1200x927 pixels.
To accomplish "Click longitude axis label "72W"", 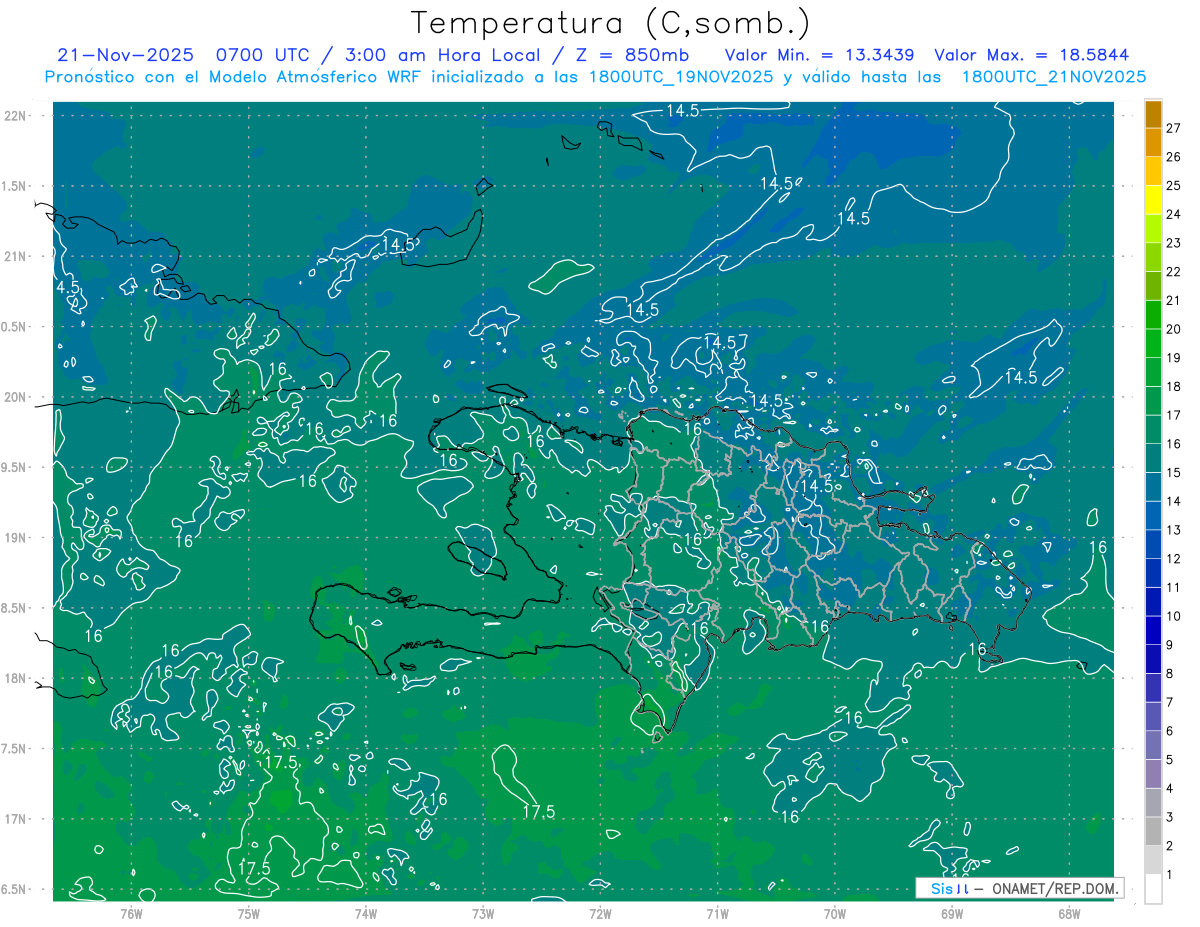I will point(600,914).
